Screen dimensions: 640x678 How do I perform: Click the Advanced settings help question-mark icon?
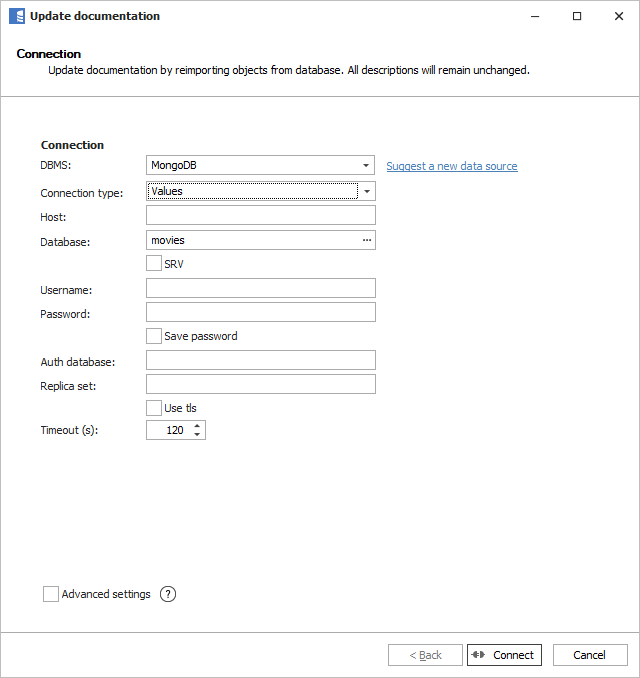(x=167, y=594)
